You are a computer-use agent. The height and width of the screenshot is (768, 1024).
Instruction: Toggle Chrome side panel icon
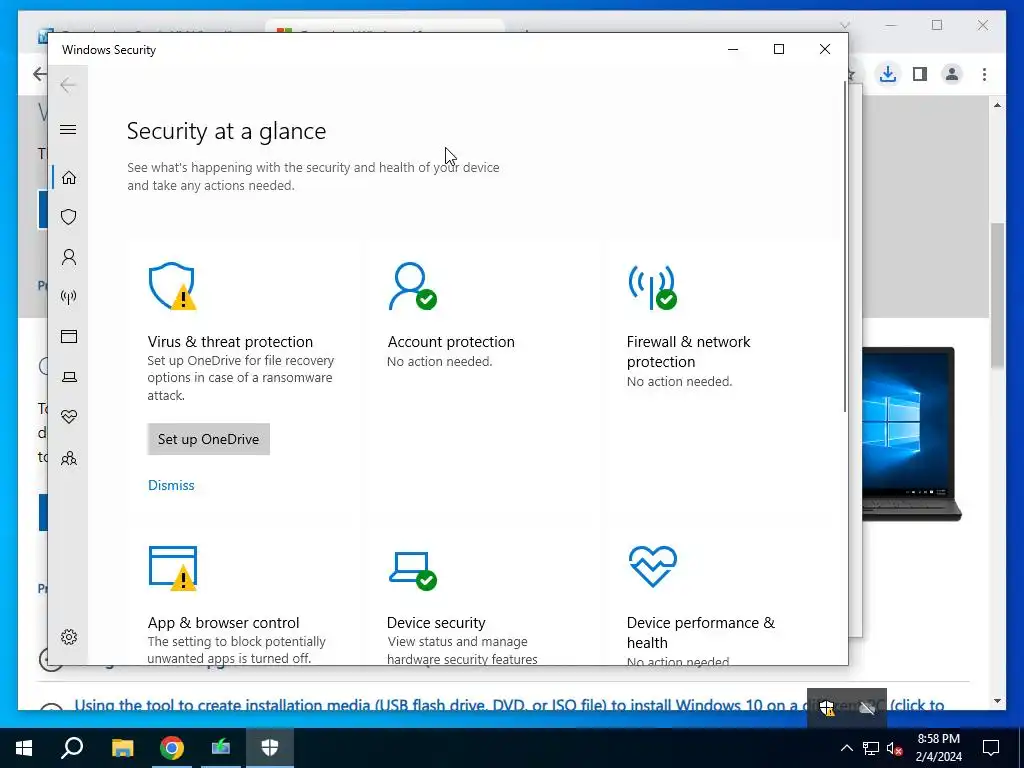coord(920,74)
